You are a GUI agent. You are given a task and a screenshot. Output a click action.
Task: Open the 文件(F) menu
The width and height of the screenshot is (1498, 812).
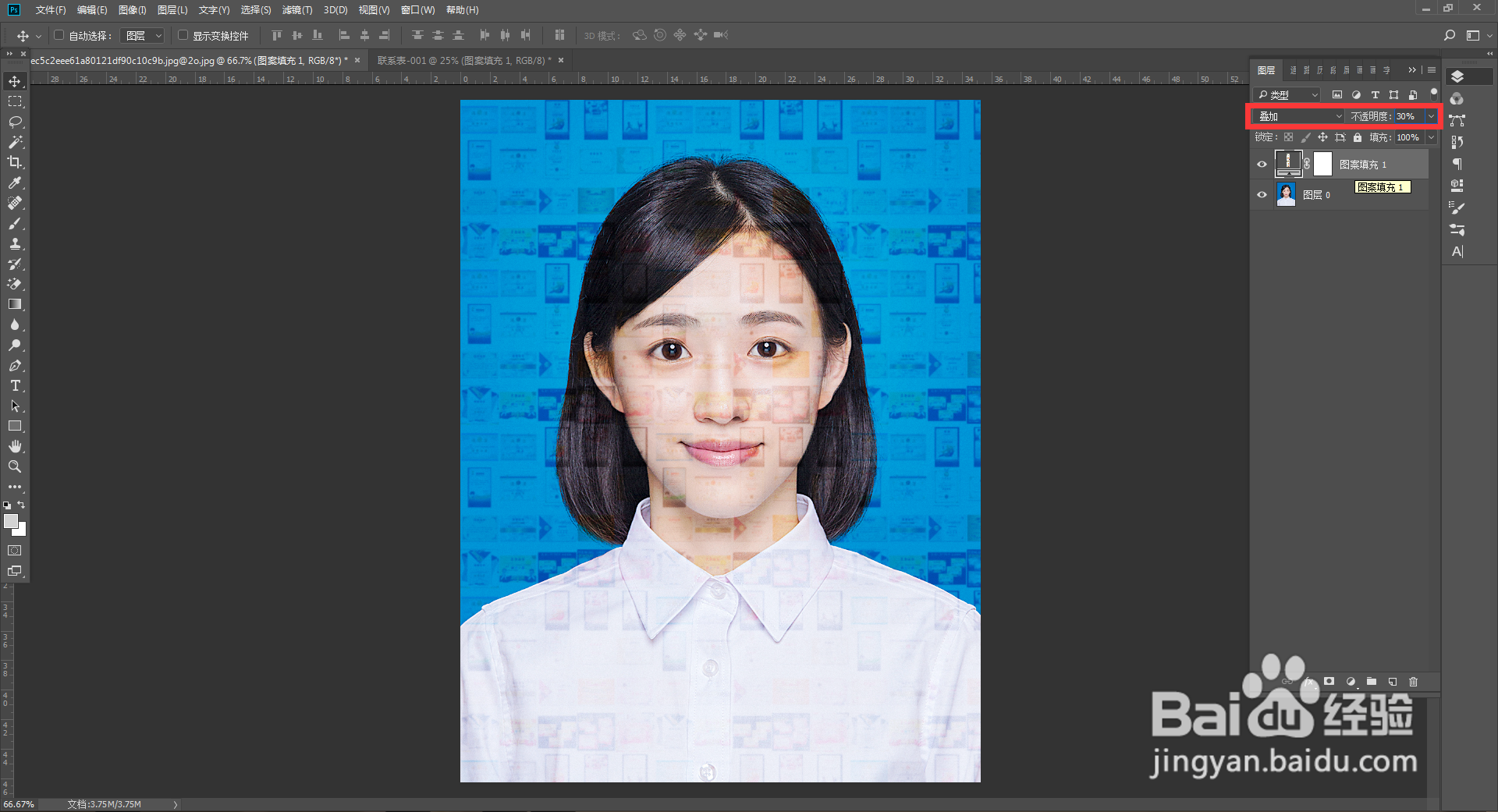pyautogui.click(x=51, y=10)
